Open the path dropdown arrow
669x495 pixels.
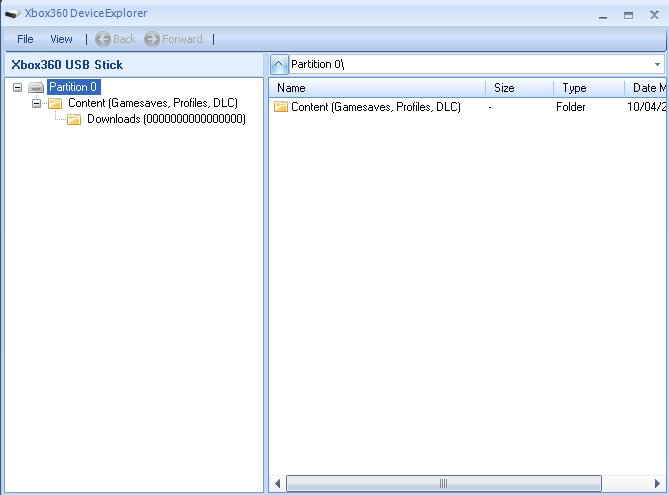click(657, 64)
